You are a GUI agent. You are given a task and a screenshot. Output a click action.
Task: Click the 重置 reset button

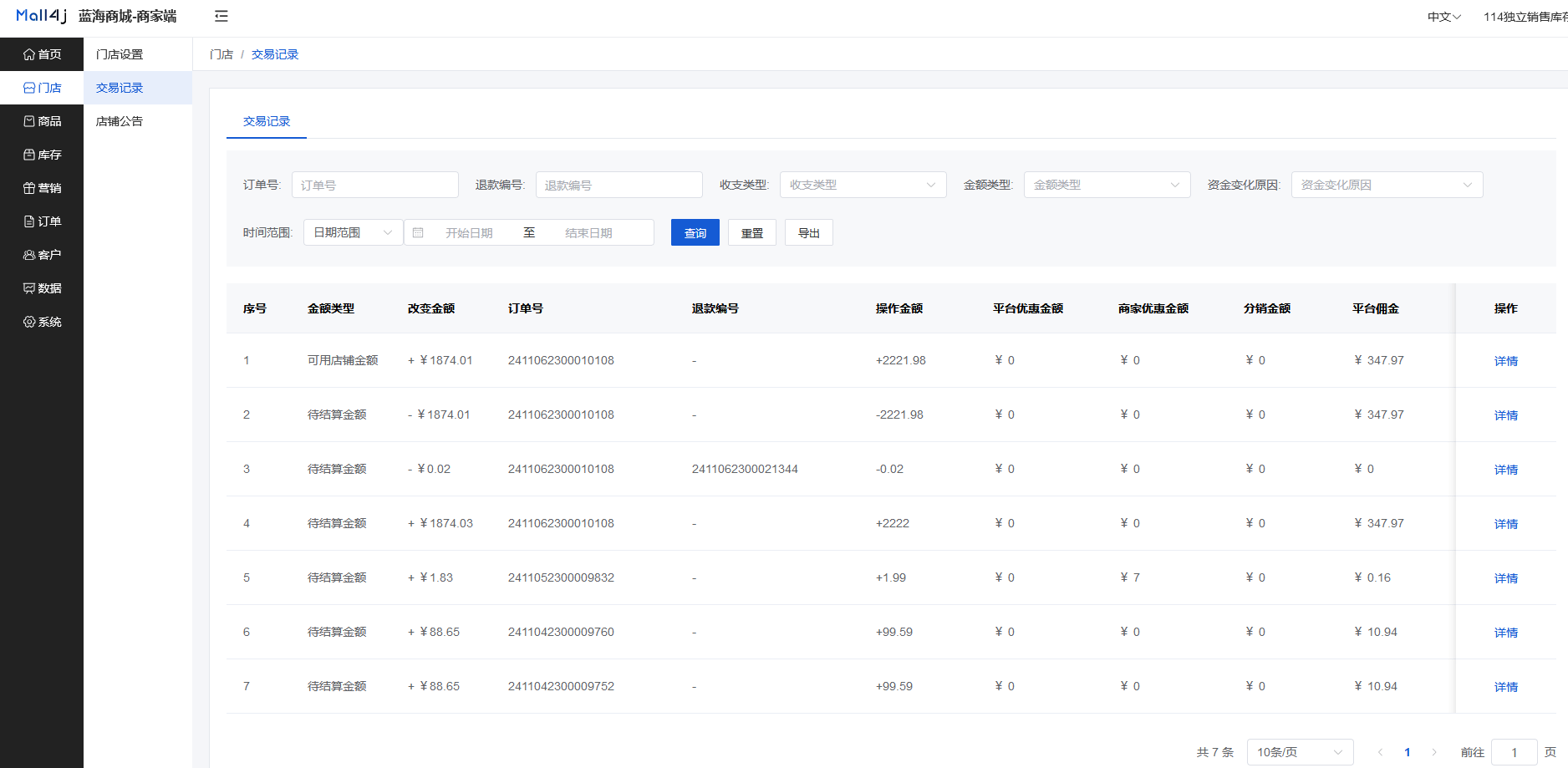(752, 232)
